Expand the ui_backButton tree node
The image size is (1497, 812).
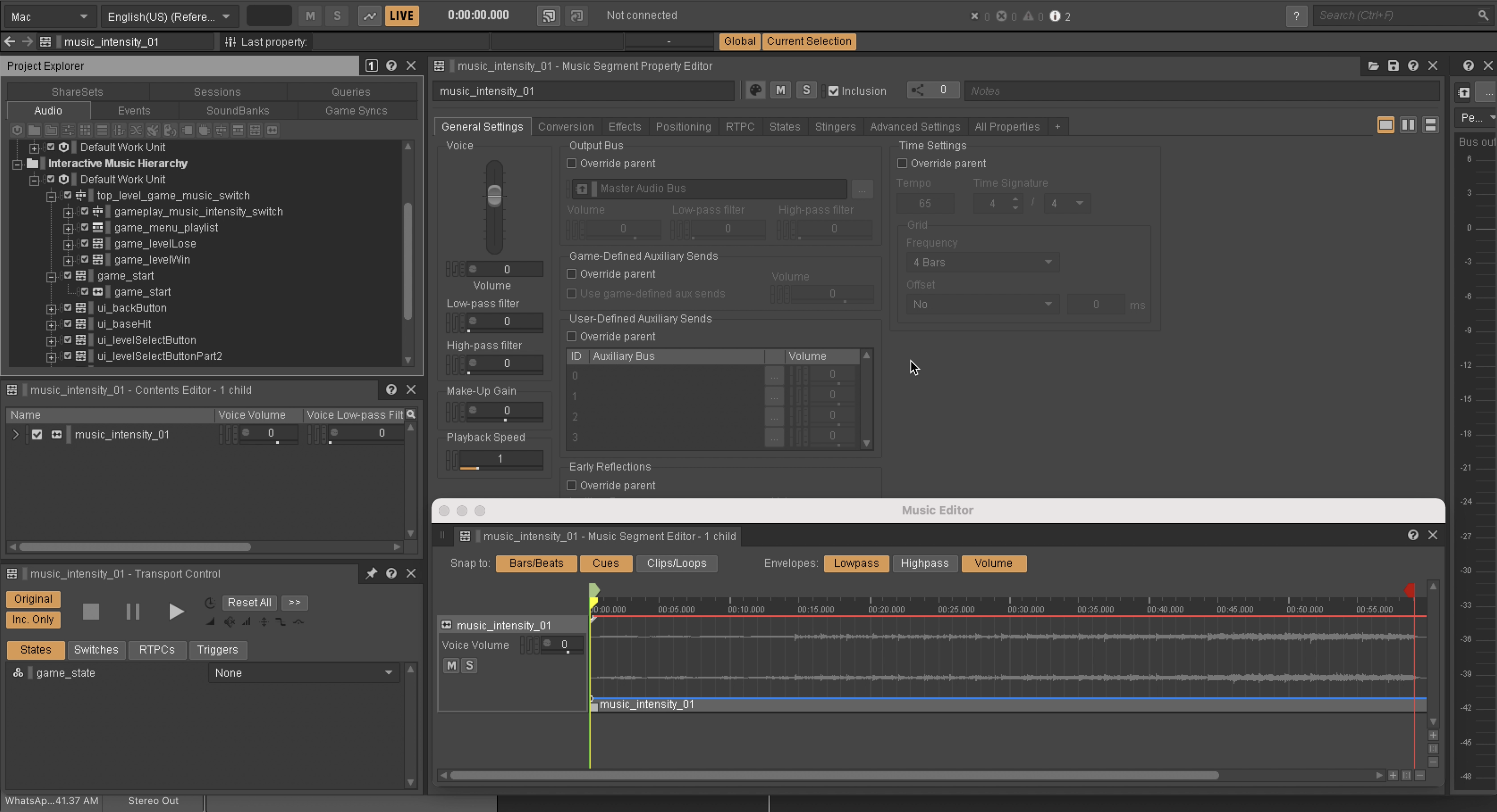(x=51, y=309)
